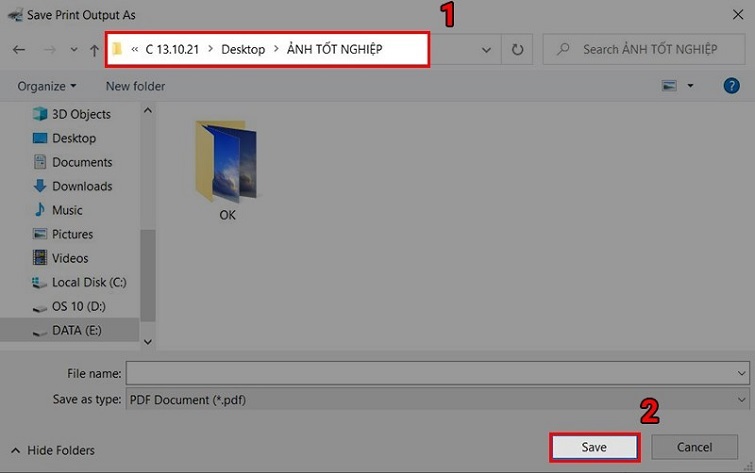Click the File name input field
The image size is (755, 473).
430,373
